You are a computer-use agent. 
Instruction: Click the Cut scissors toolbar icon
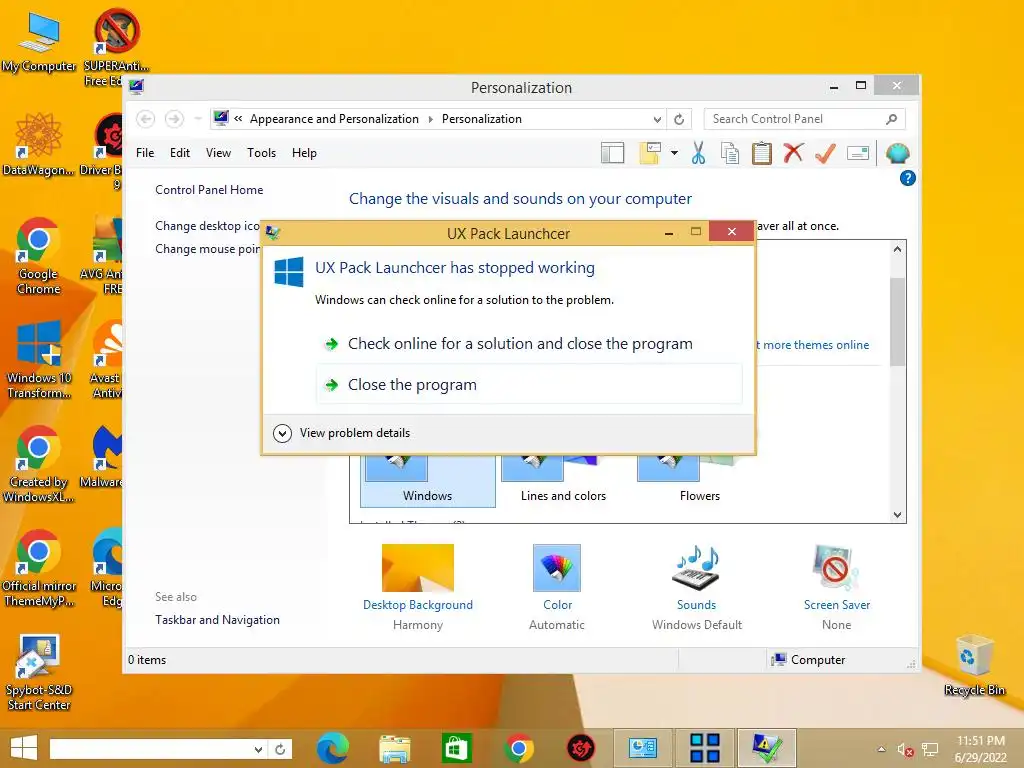[698, 153]
